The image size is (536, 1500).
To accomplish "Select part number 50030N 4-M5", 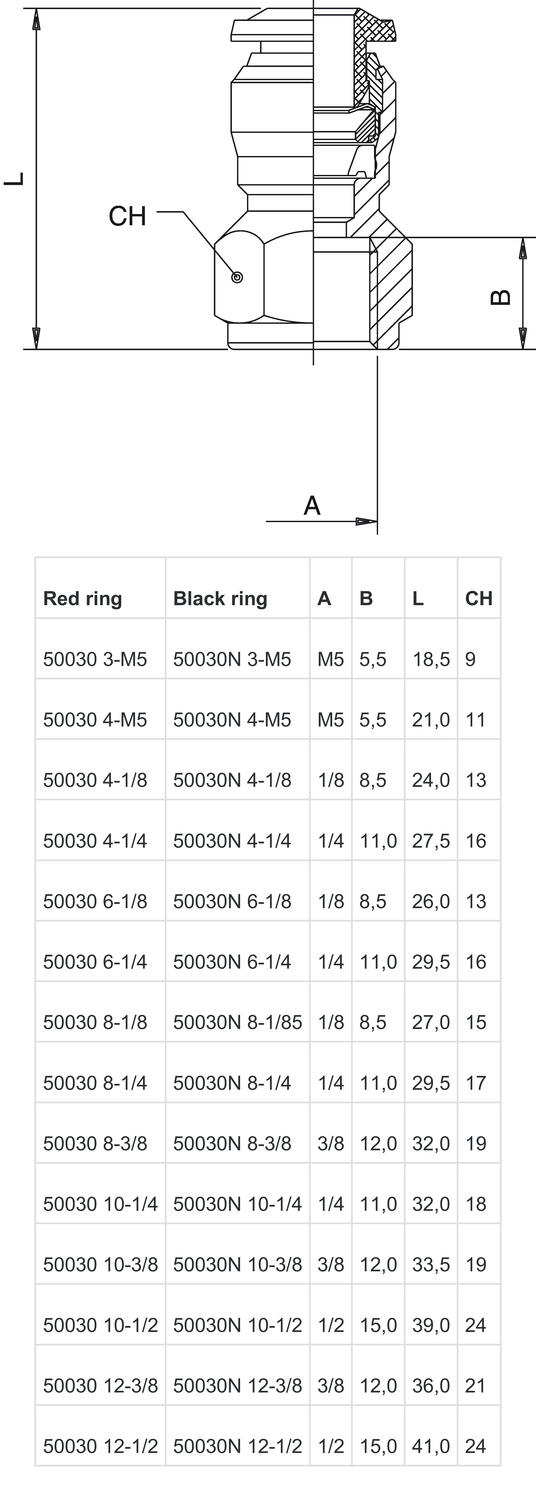I will (x=232, y=721).
